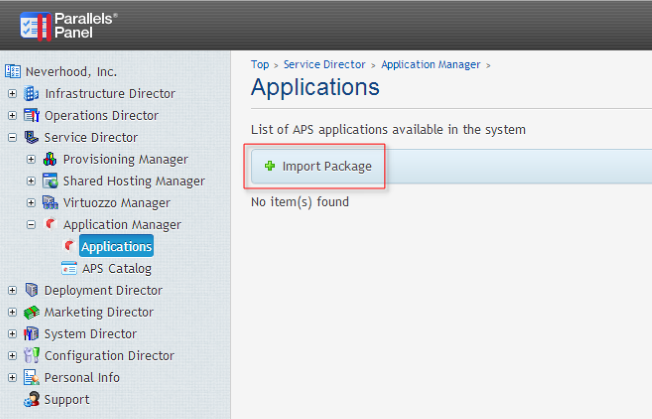Click the APS Catalog icon
Image resolution: width=652 pixels, height=419 pixels.
tap(69, 269)
